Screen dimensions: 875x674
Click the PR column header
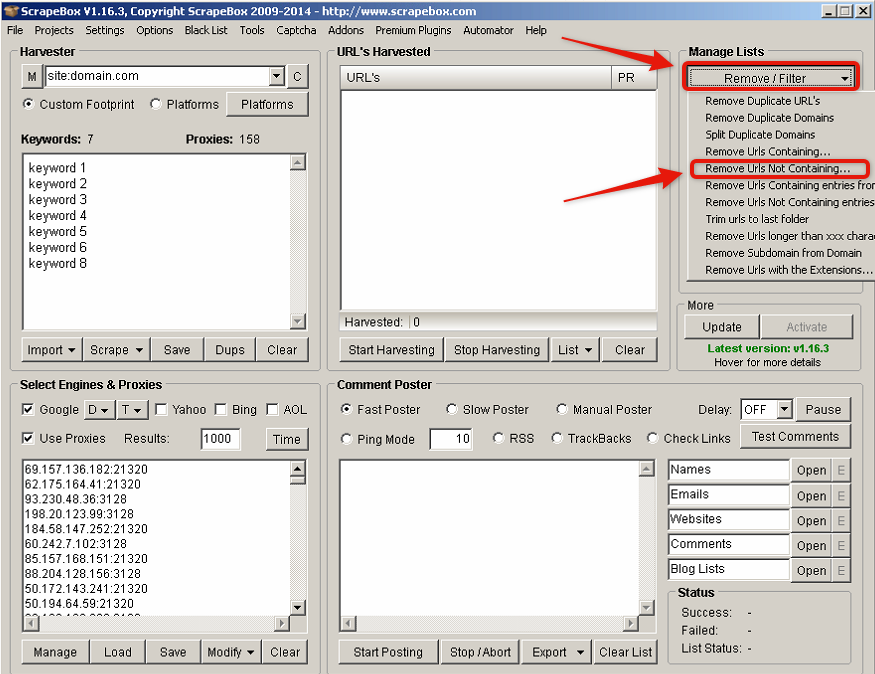point(633,78)
